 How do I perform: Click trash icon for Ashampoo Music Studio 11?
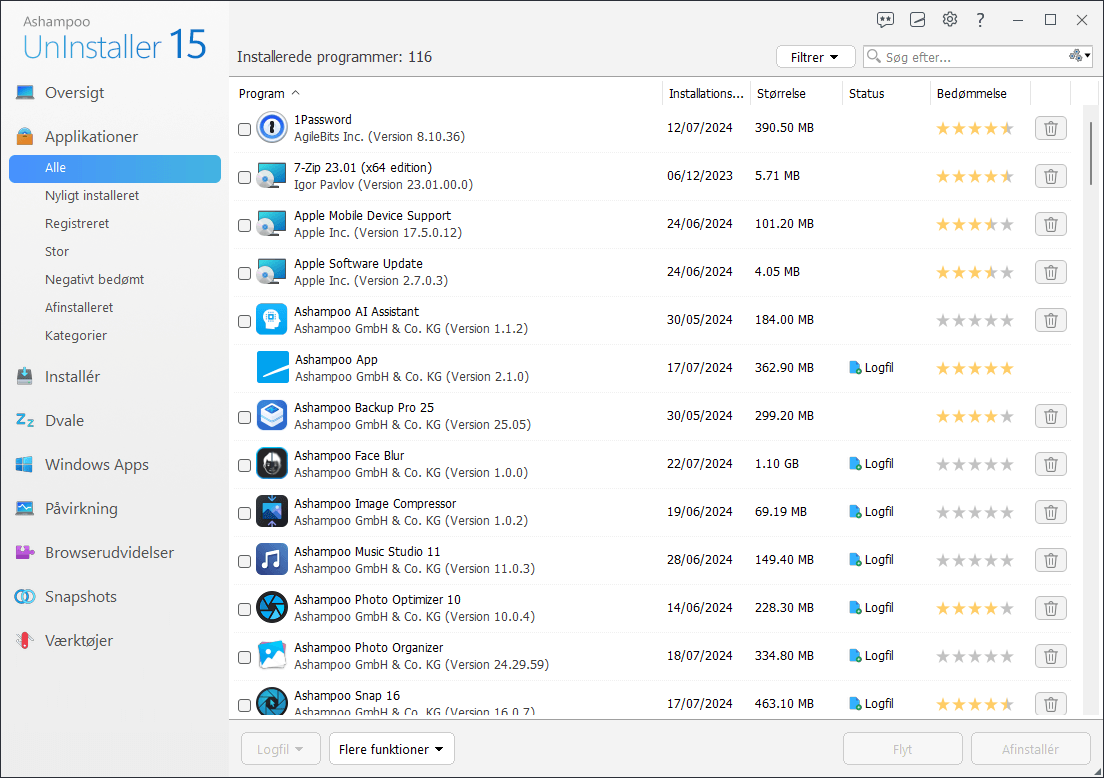(1050, 560)
